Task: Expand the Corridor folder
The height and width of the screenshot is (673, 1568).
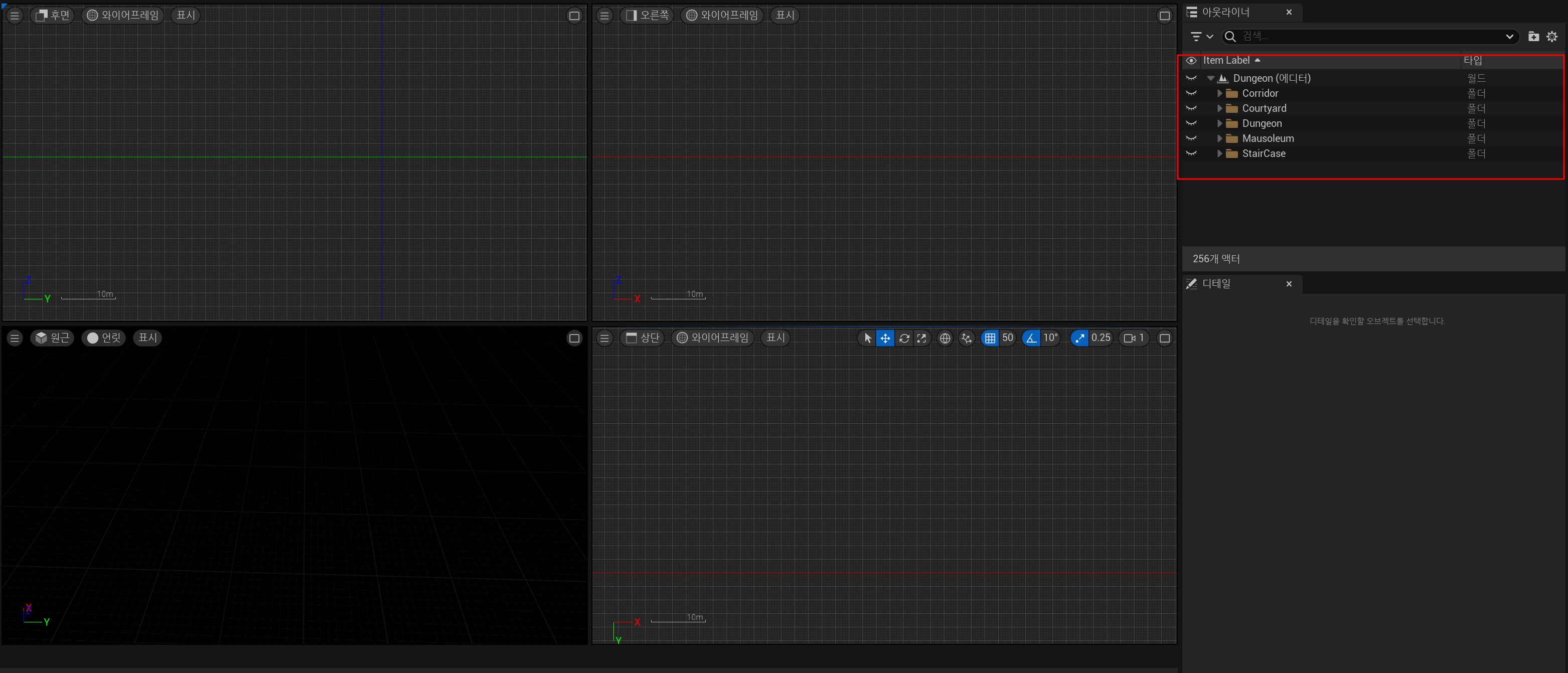Action: pos(1219,93)
